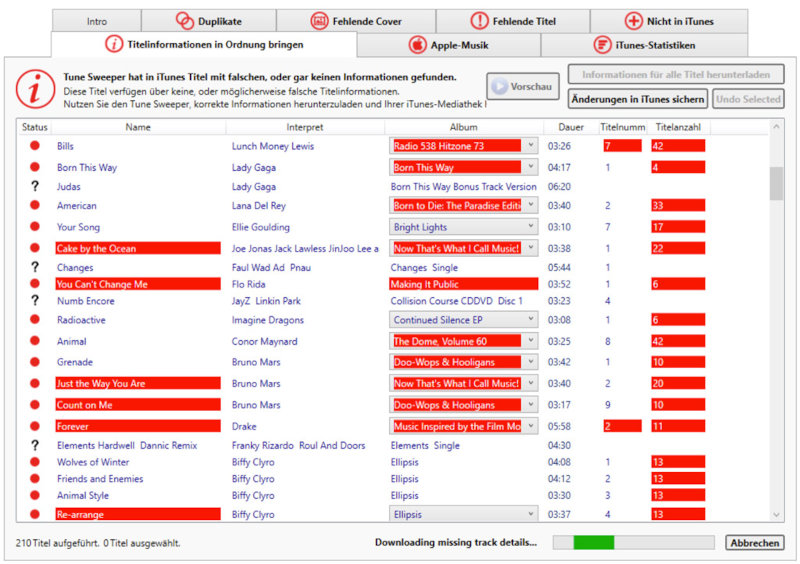Click the Titelanzahl value 33 for American
This screenshot has height=564, width=800.
point(678,205)
